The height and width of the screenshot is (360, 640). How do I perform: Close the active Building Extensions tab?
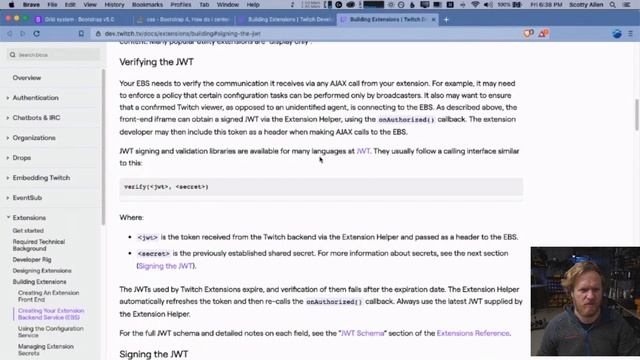[433, 19]
